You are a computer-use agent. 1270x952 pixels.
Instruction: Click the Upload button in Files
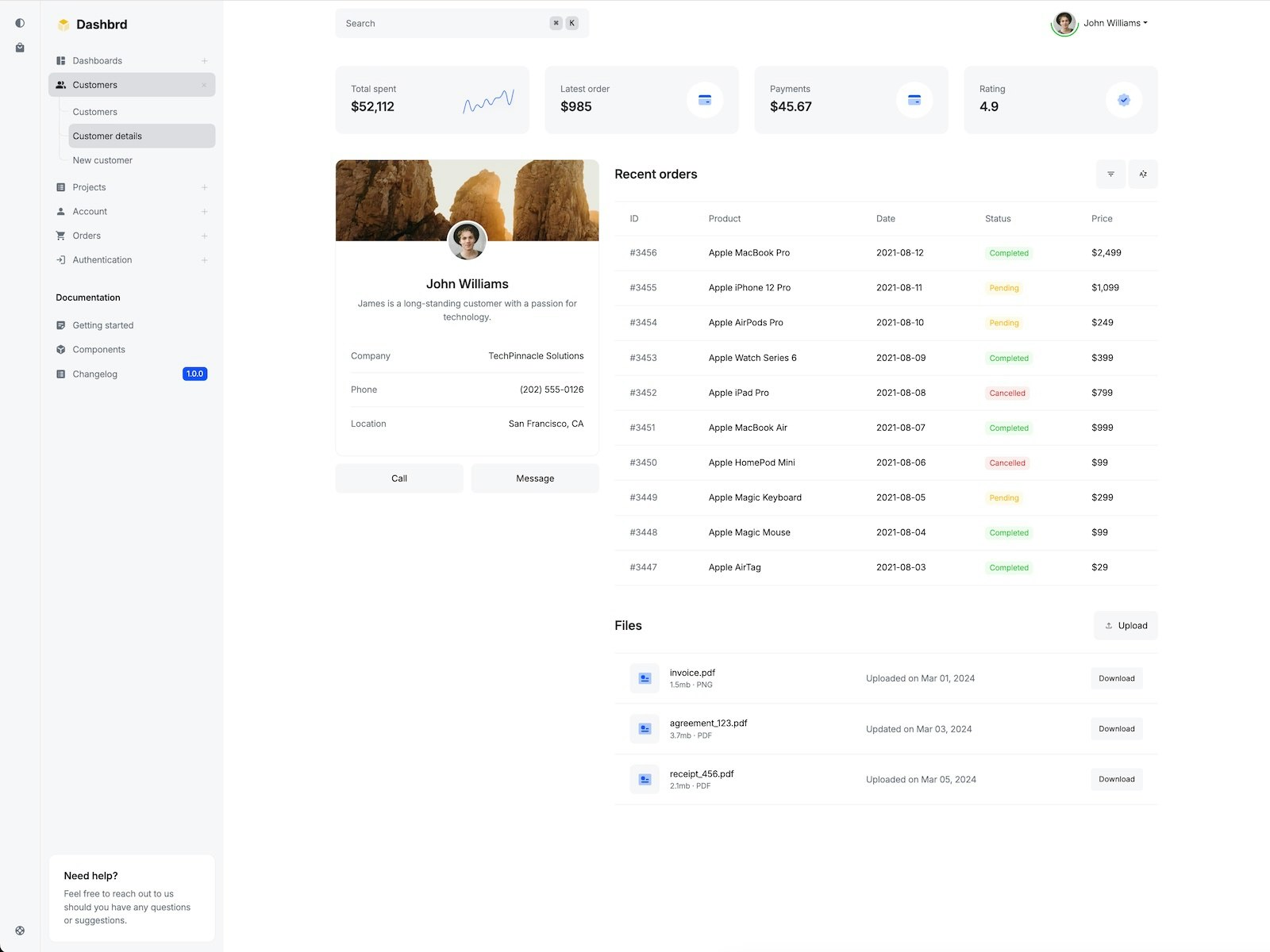[1126, 625]
